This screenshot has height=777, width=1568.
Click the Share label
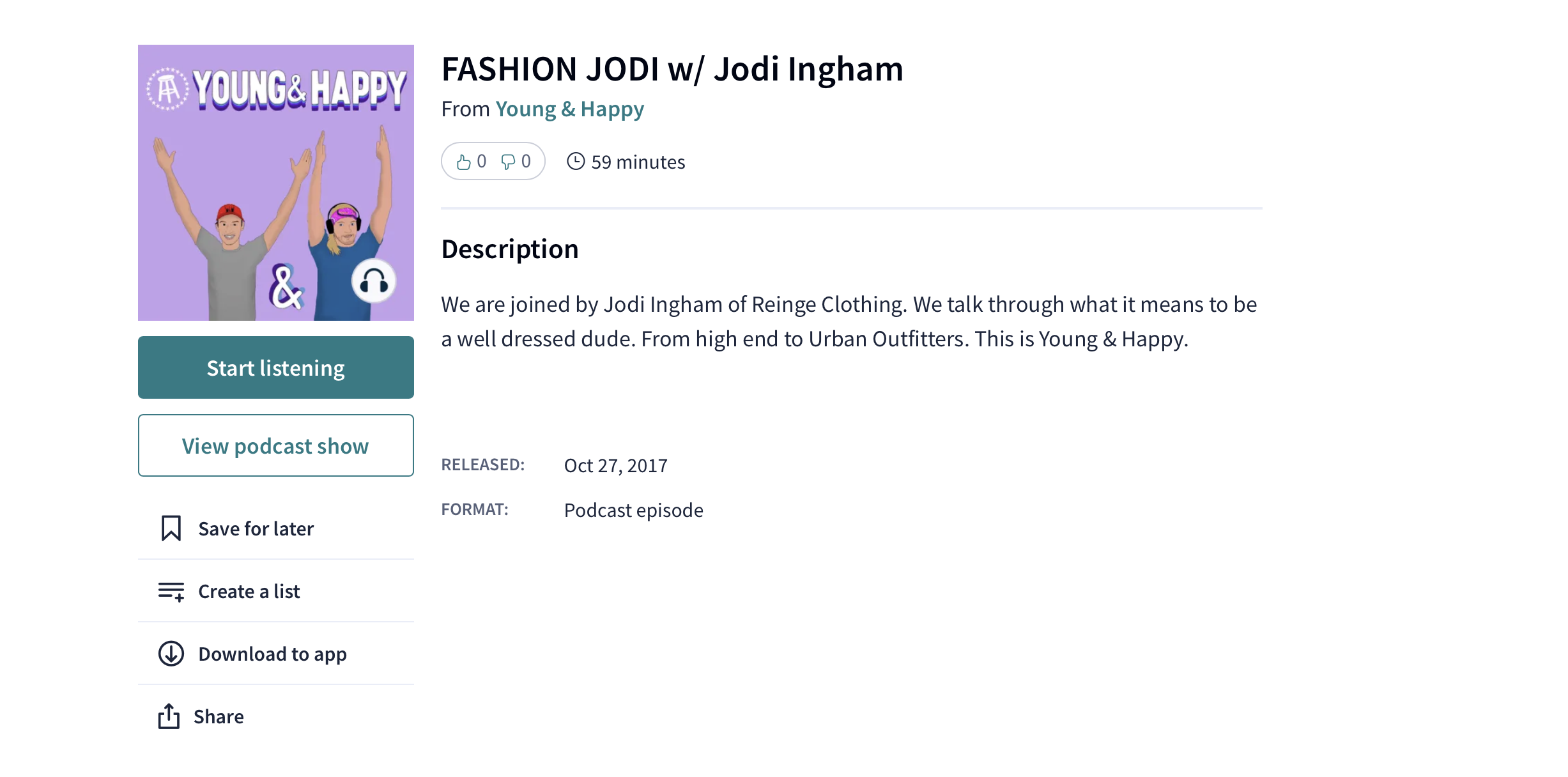point(219,717)
